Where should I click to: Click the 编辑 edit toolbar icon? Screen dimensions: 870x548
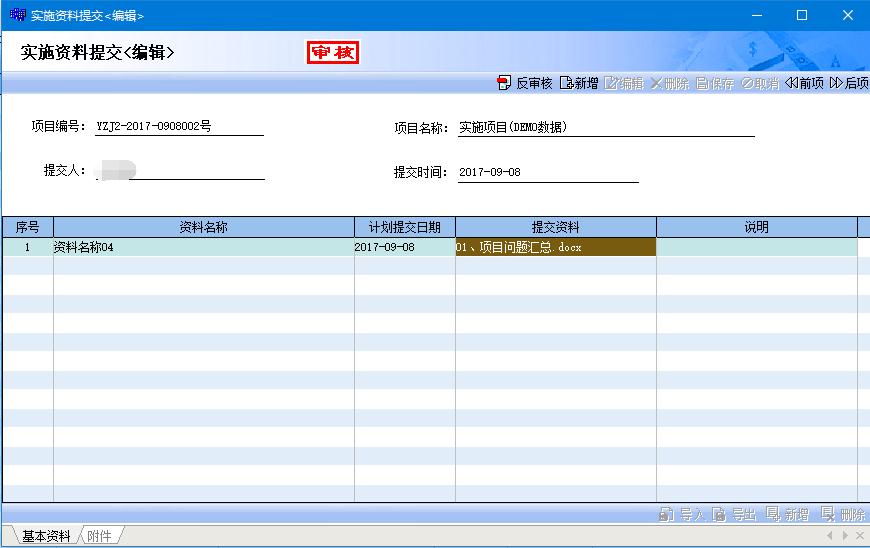click(624, 84)
